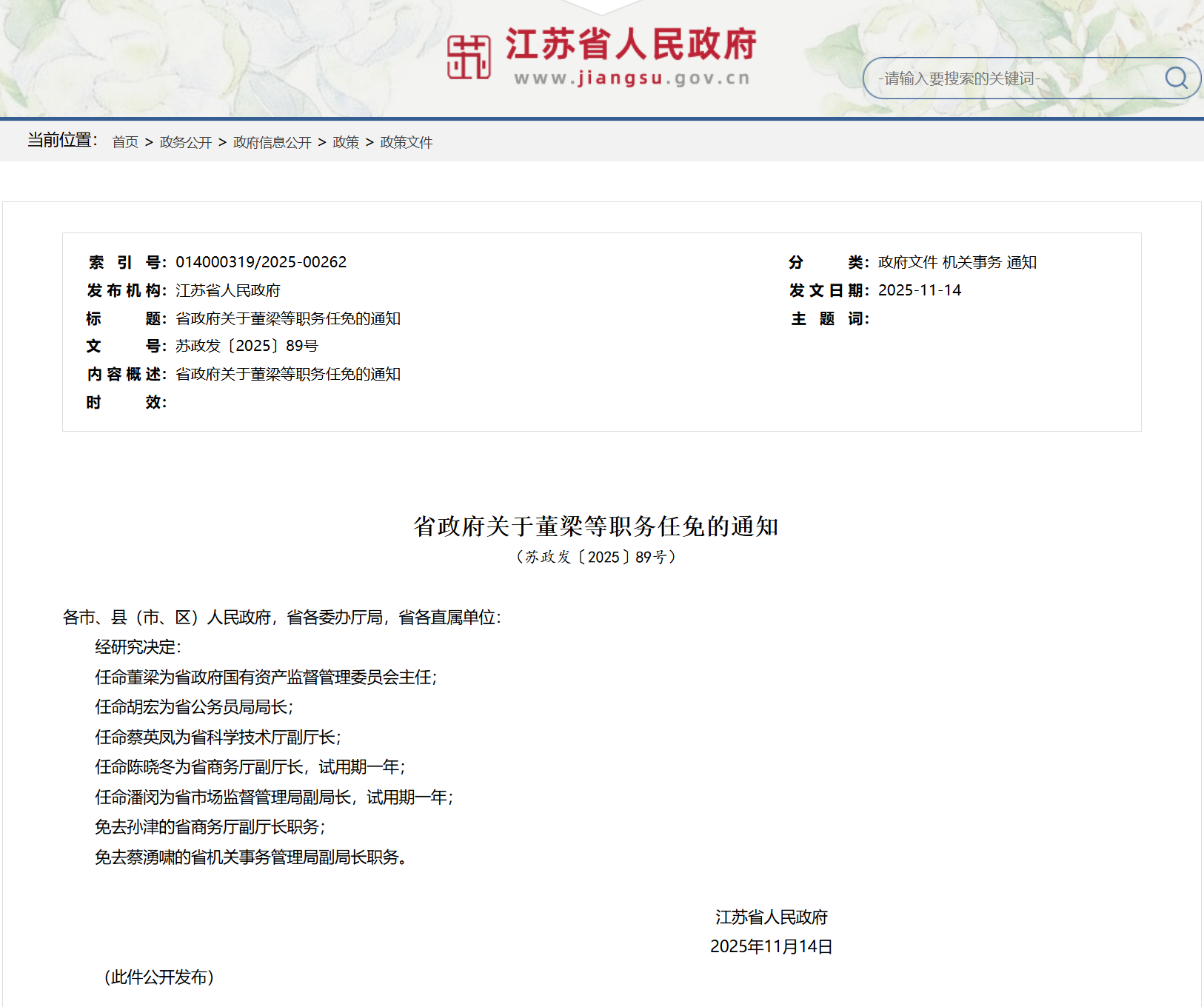
Task: Open the 政府信息公开 breadcrumb link
Action: point(272,142)
